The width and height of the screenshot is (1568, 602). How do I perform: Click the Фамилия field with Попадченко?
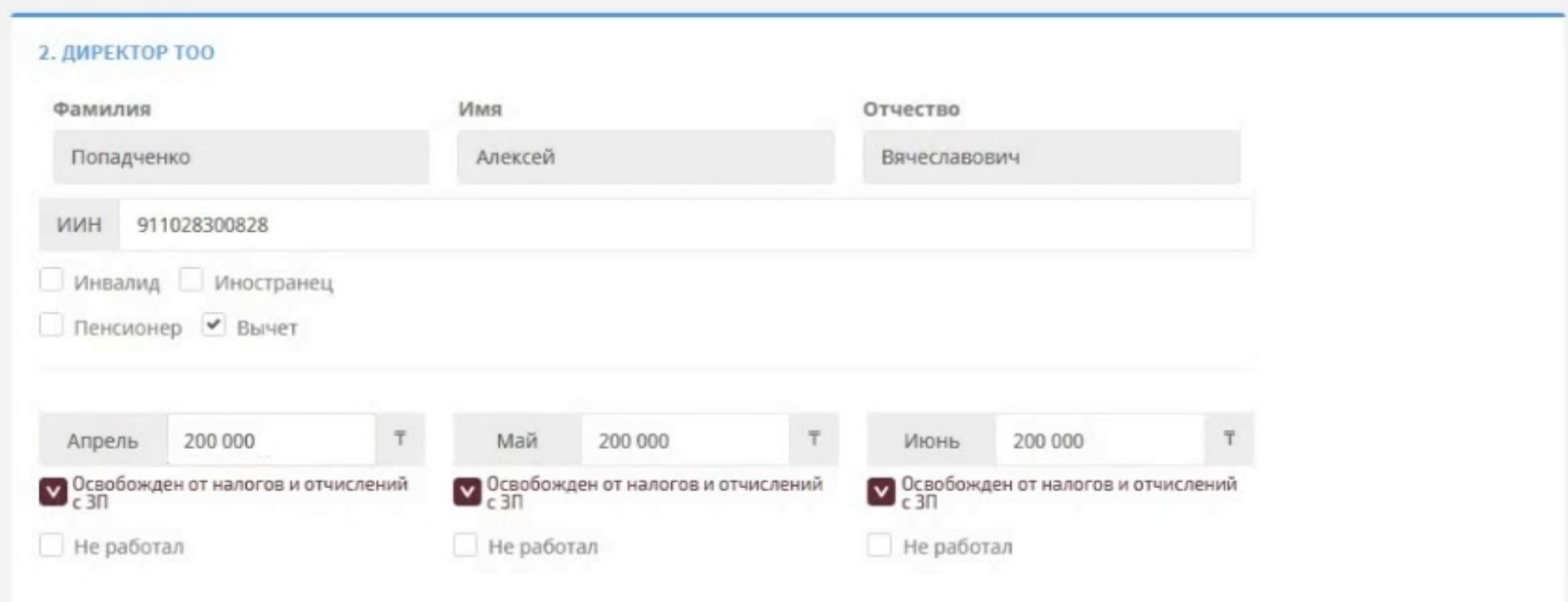point(241,157)
